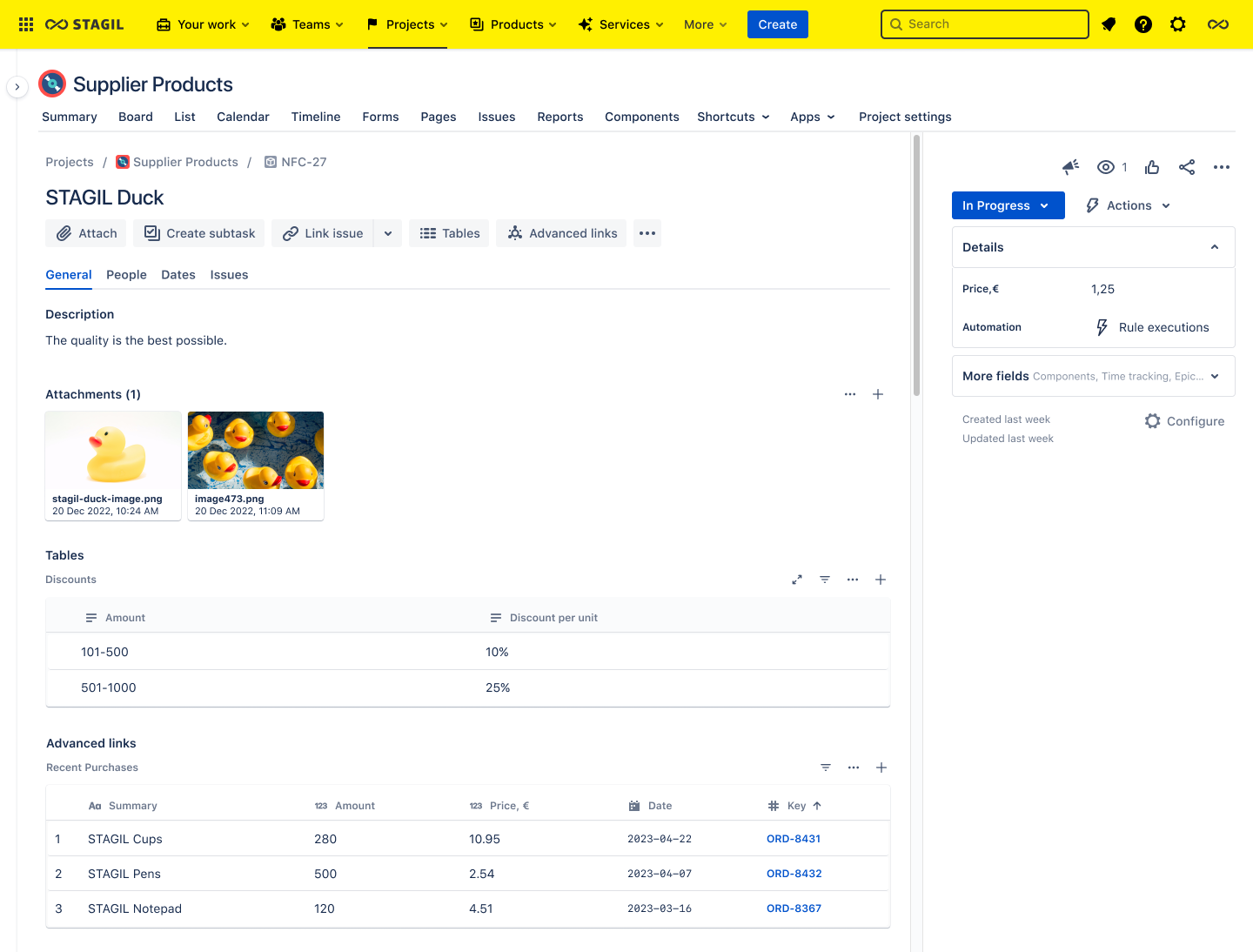Open the More menu in header
Viewport: 1253px width, 952px height.
[705, 24]
